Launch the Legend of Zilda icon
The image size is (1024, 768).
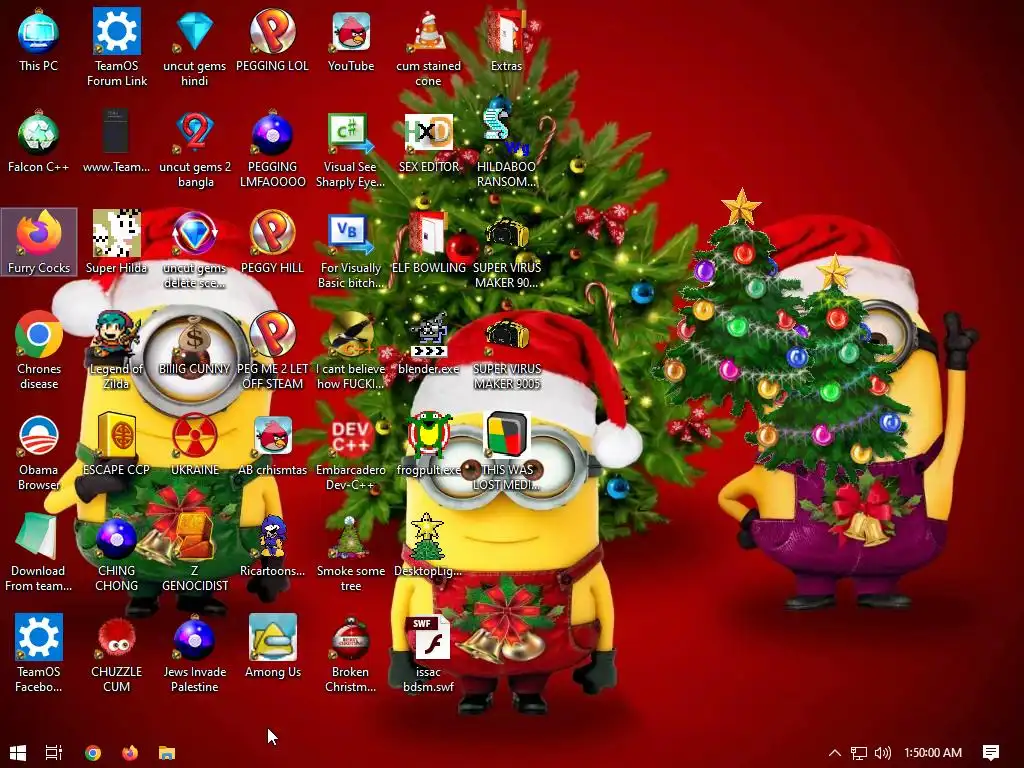[x=116, y=351]
